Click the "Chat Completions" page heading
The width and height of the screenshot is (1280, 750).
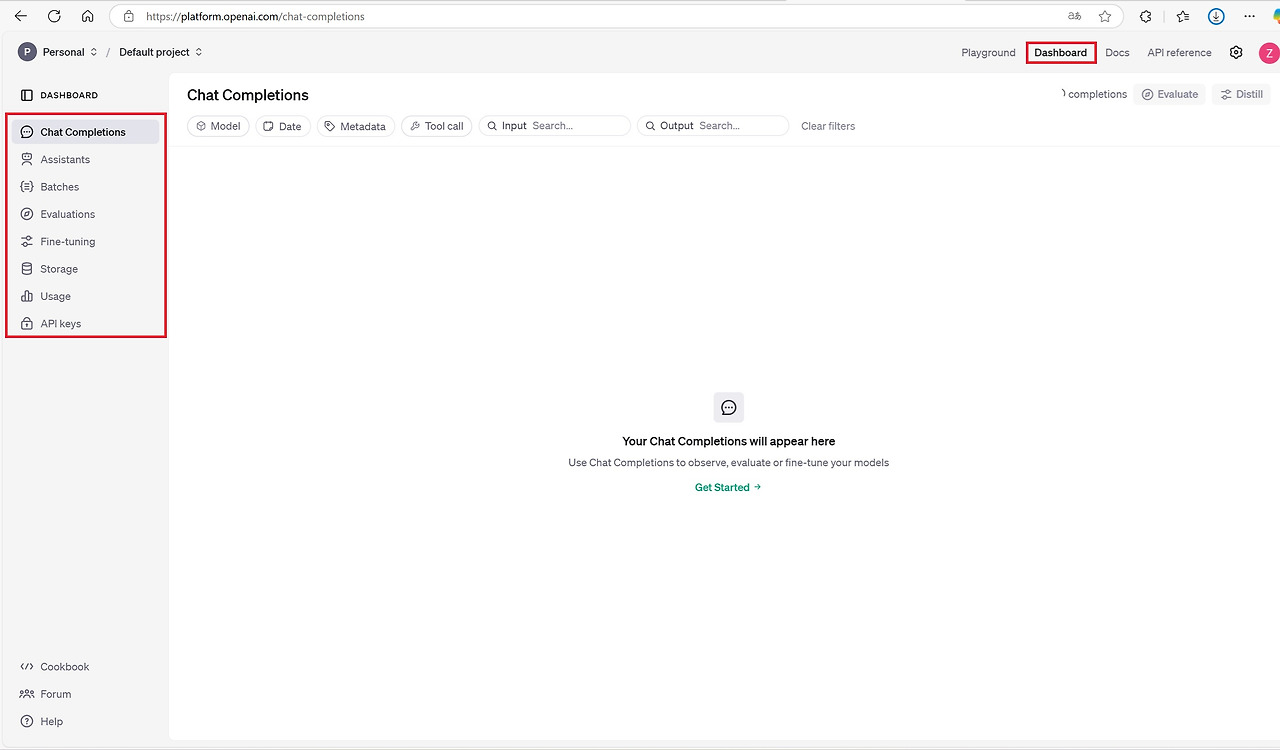pyautogui.click(x=248, y=95)
